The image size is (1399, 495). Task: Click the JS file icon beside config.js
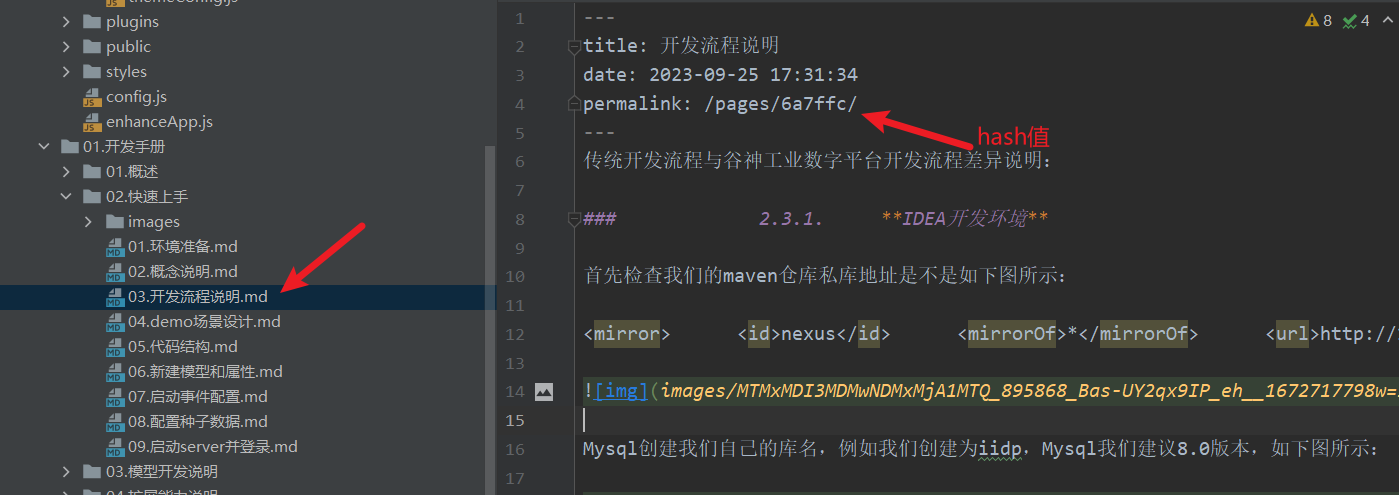92,97
